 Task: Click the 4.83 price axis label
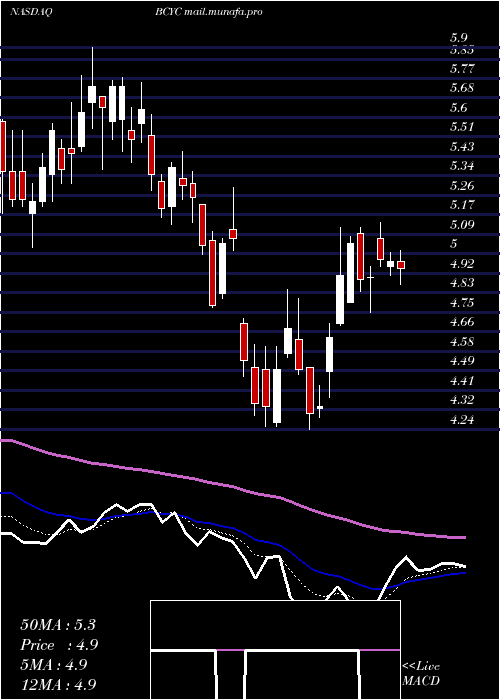tap(462, 283)
